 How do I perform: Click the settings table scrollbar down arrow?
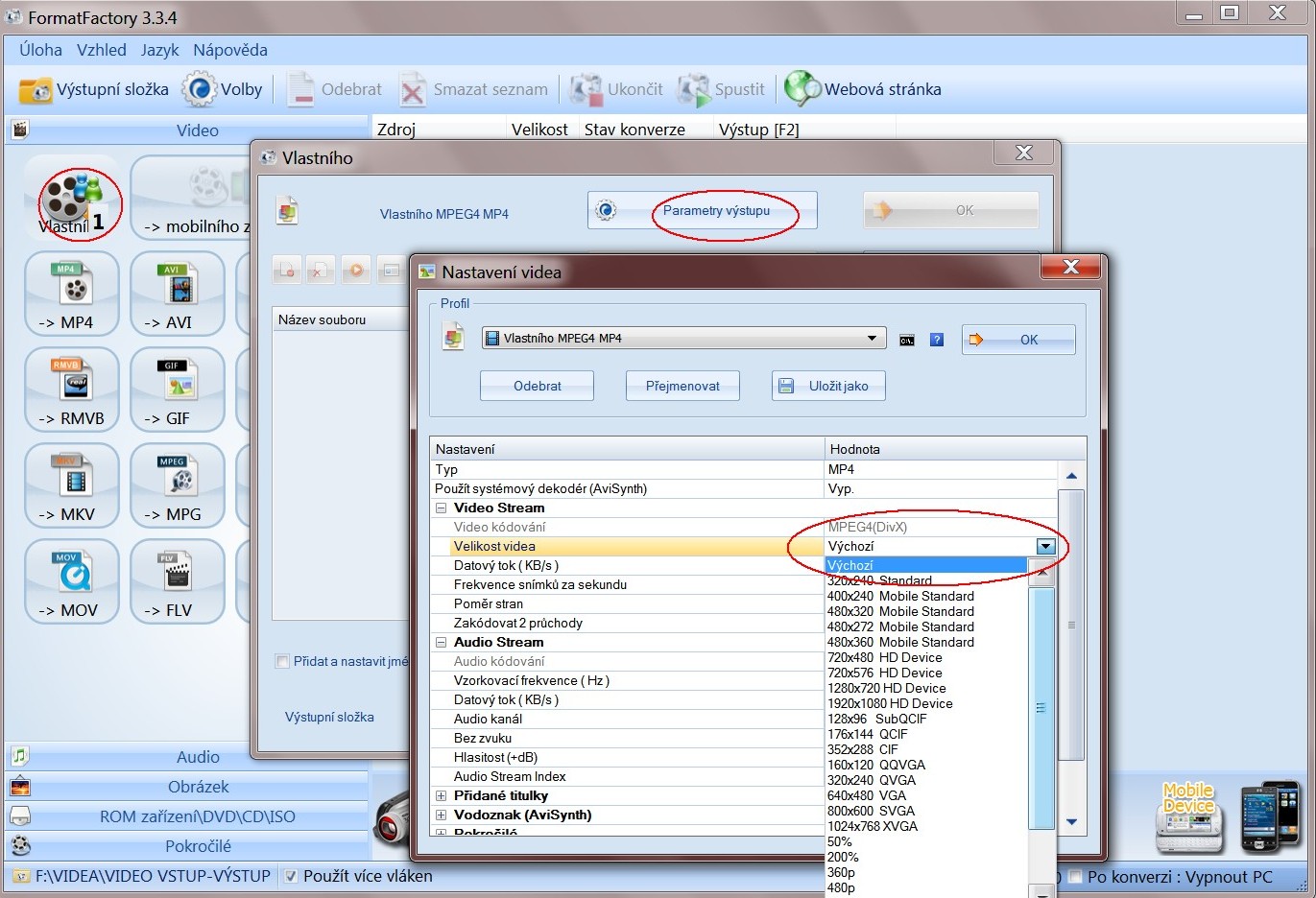coord(1071,821)
